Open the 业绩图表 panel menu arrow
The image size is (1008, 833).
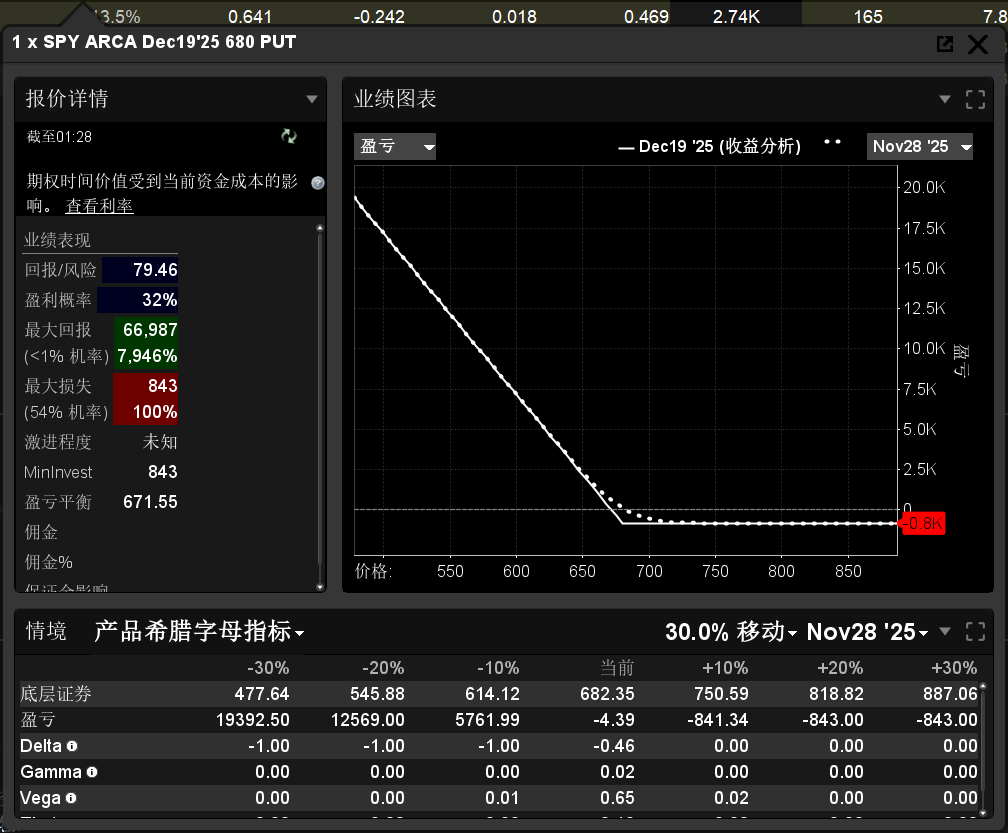click(945, 99)
